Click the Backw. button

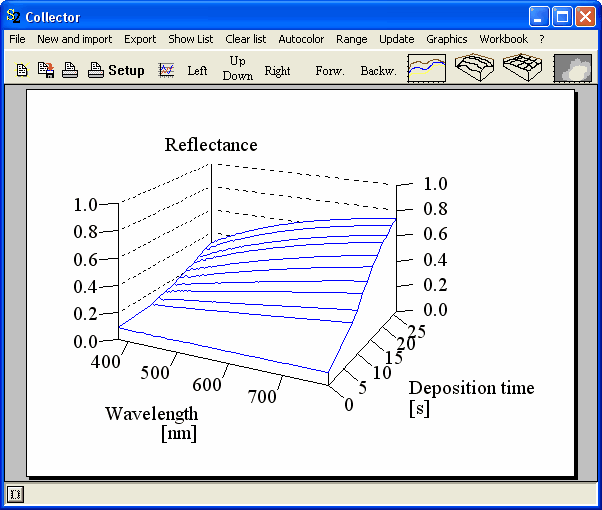click(x=378, y=71)
